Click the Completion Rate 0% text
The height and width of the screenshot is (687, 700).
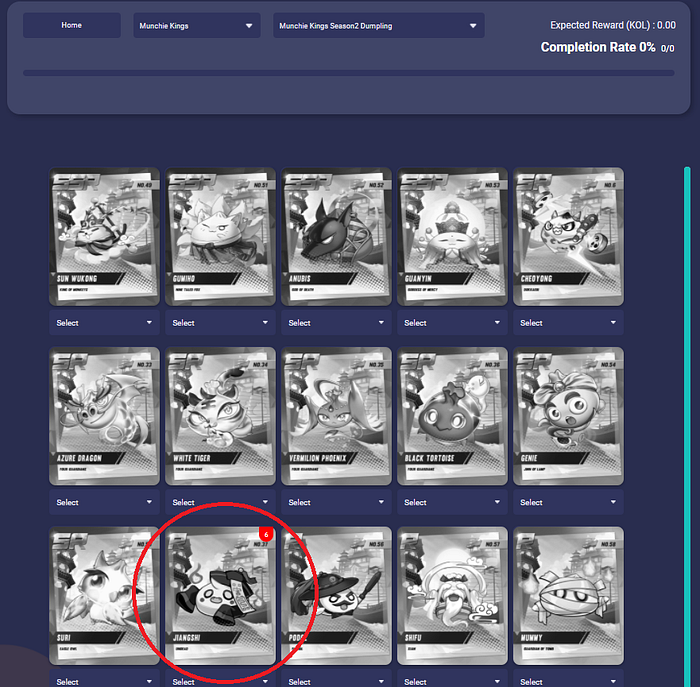pyautogui.click(x=598, y=47)
